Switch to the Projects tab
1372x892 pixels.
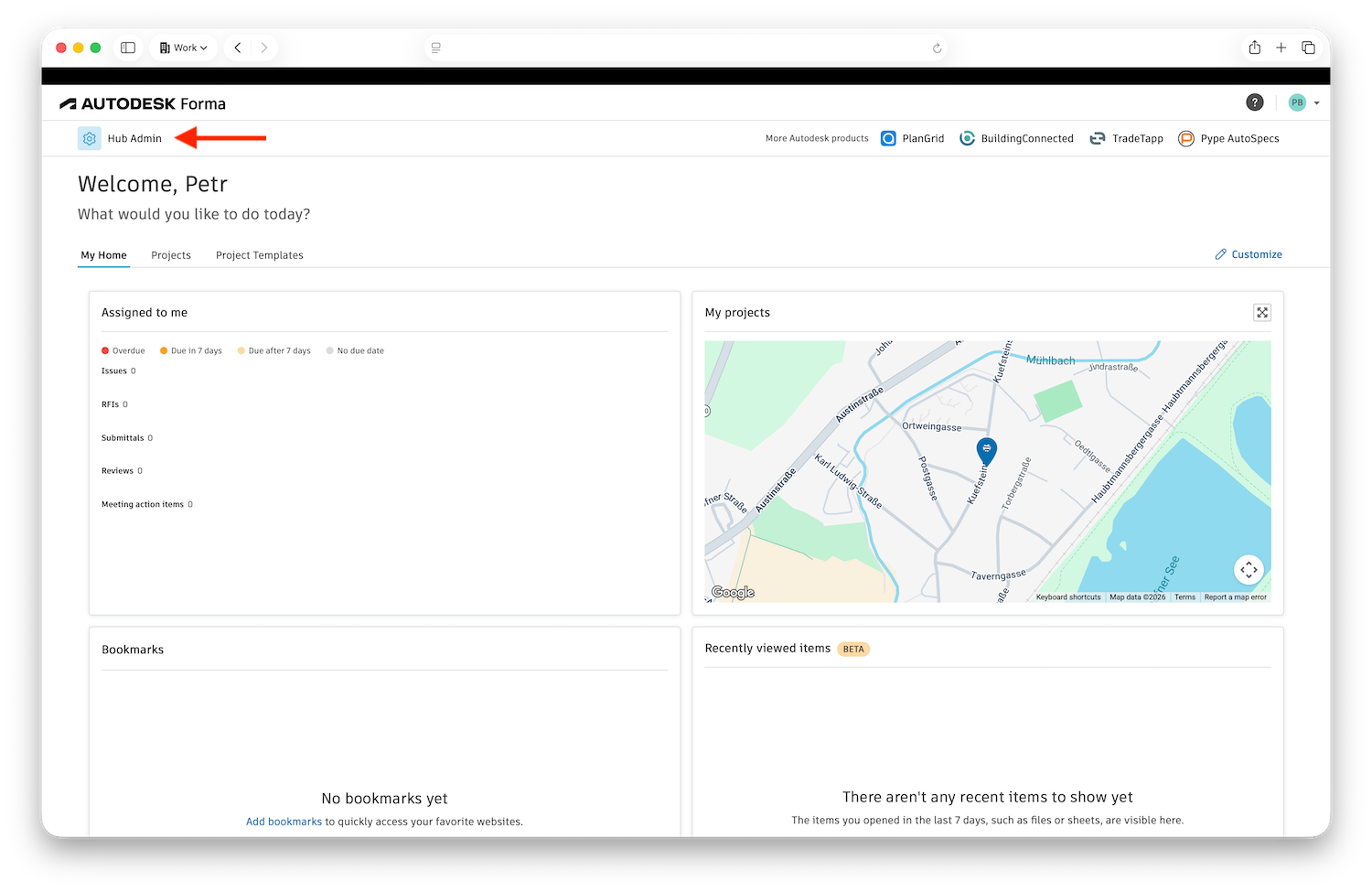coord(171,255)
